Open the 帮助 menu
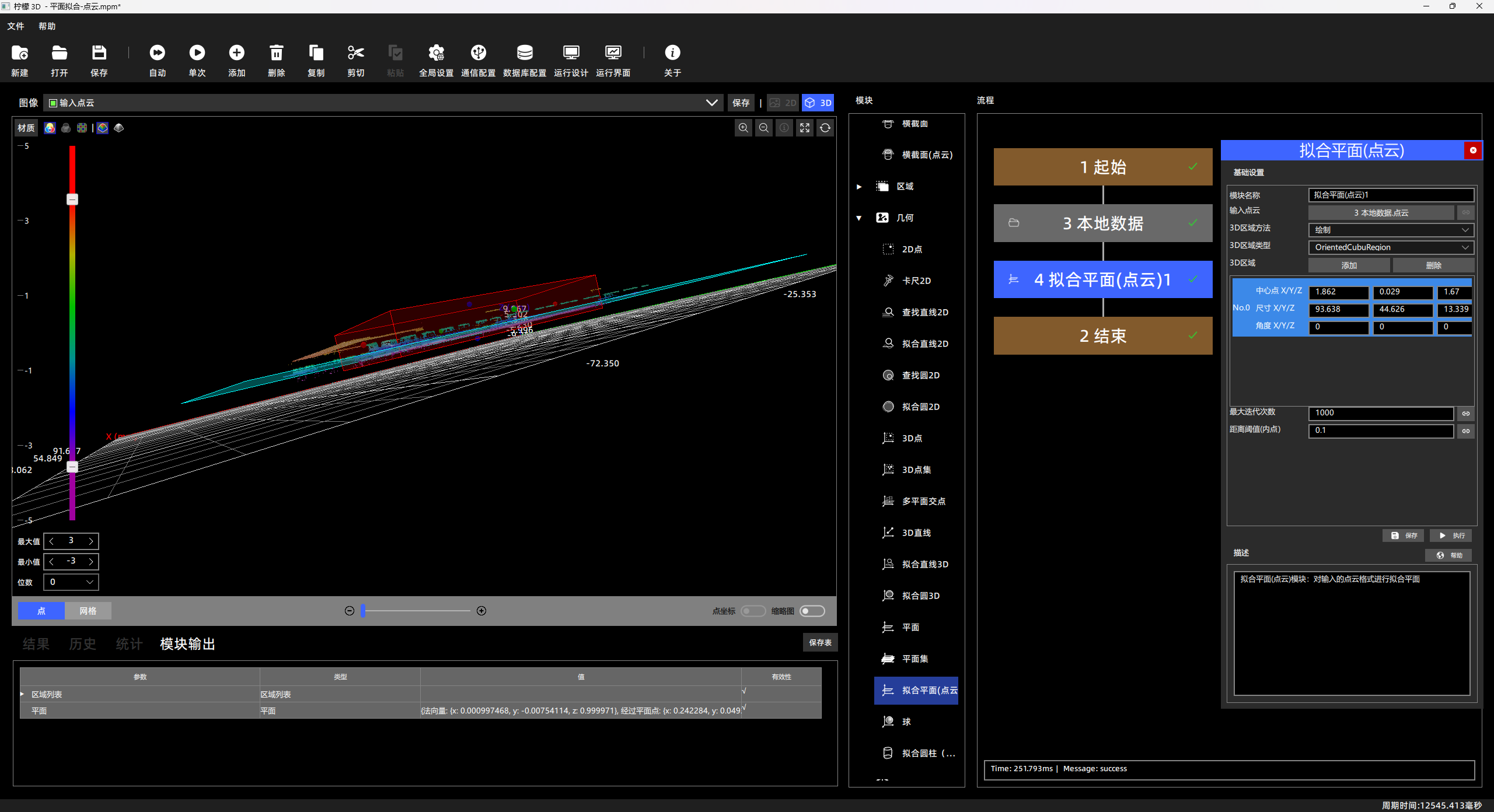Image resolution: width=1494 pixels, height=812 pixels. pos(47,26)
